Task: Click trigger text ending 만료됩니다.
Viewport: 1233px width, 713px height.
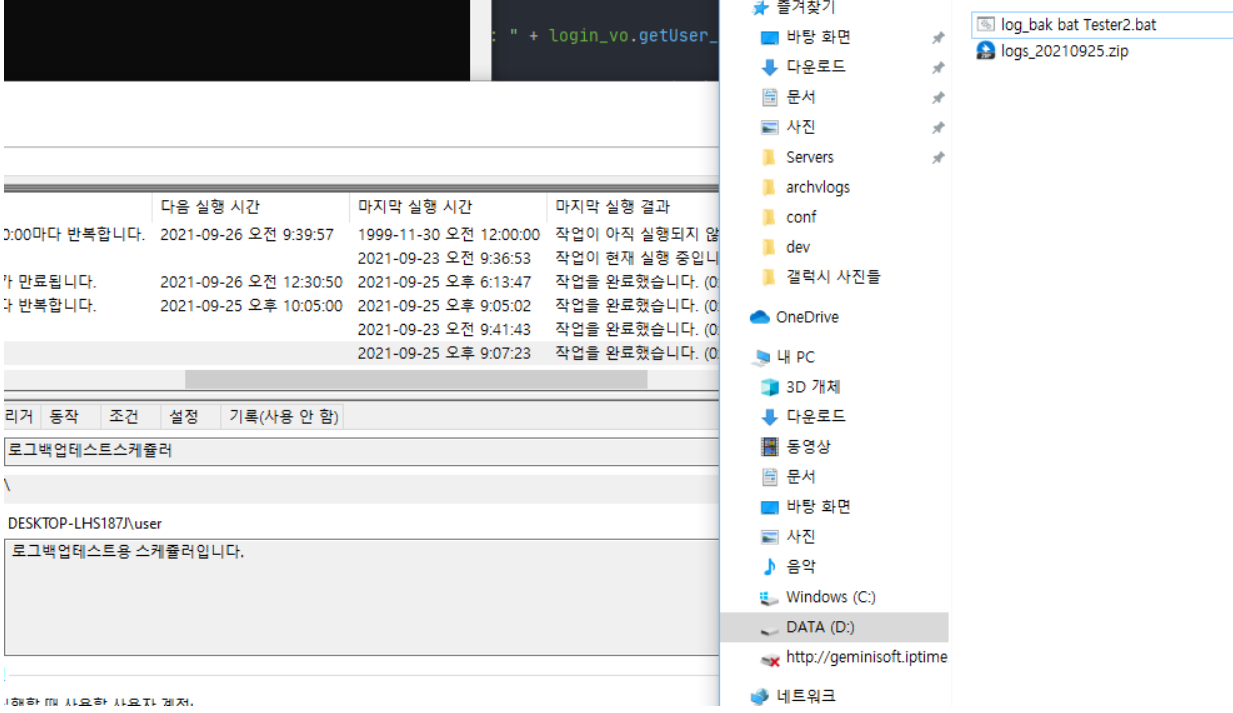Action: [x=50, y=282]
